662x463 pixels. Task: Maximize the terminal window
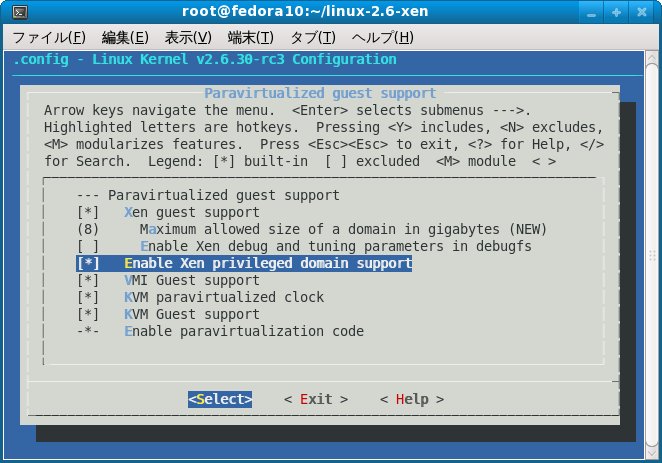pos(616,12)
